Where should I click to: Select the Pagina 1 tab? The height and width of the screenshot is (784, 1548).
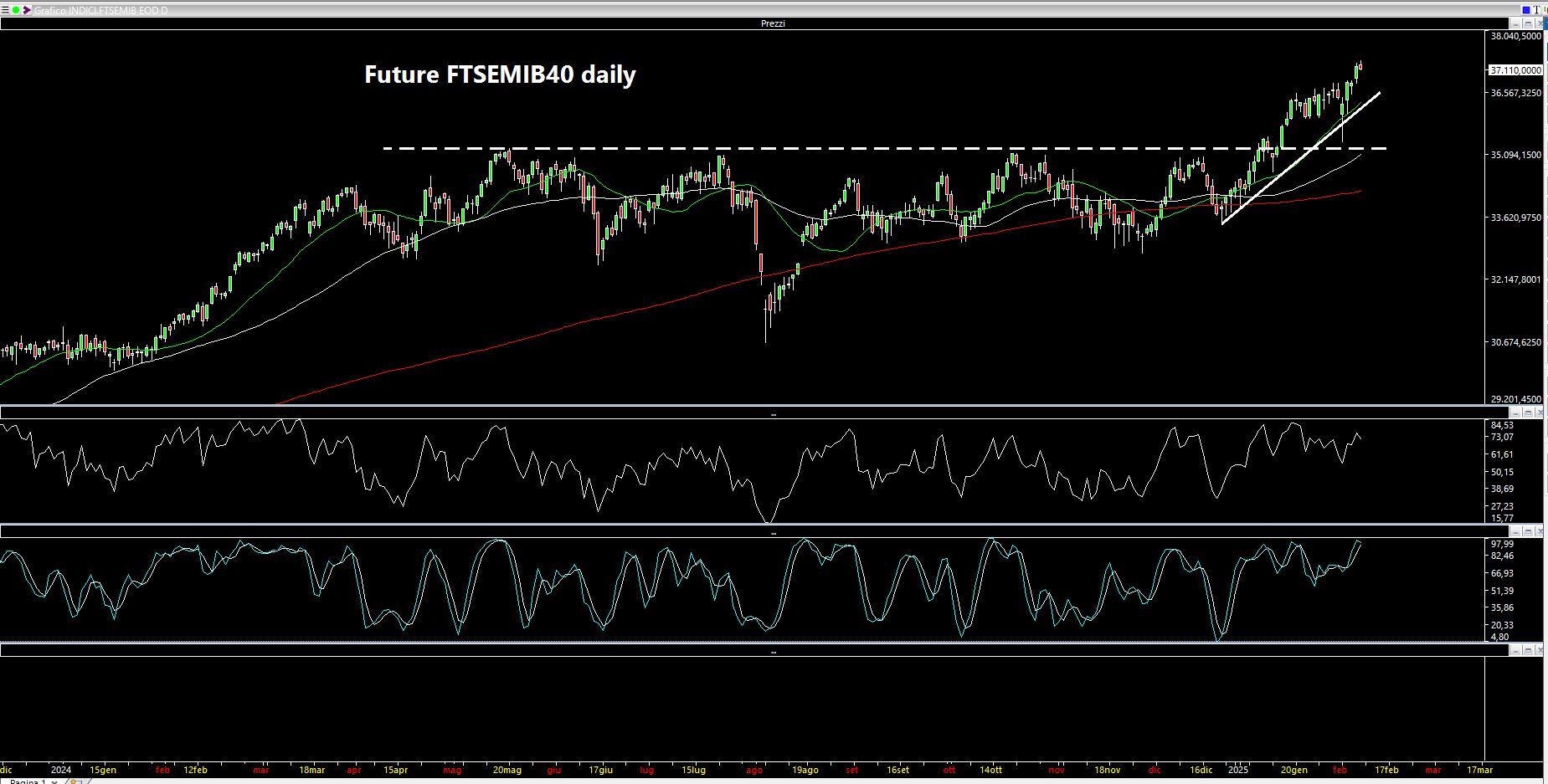click(28, 781)
